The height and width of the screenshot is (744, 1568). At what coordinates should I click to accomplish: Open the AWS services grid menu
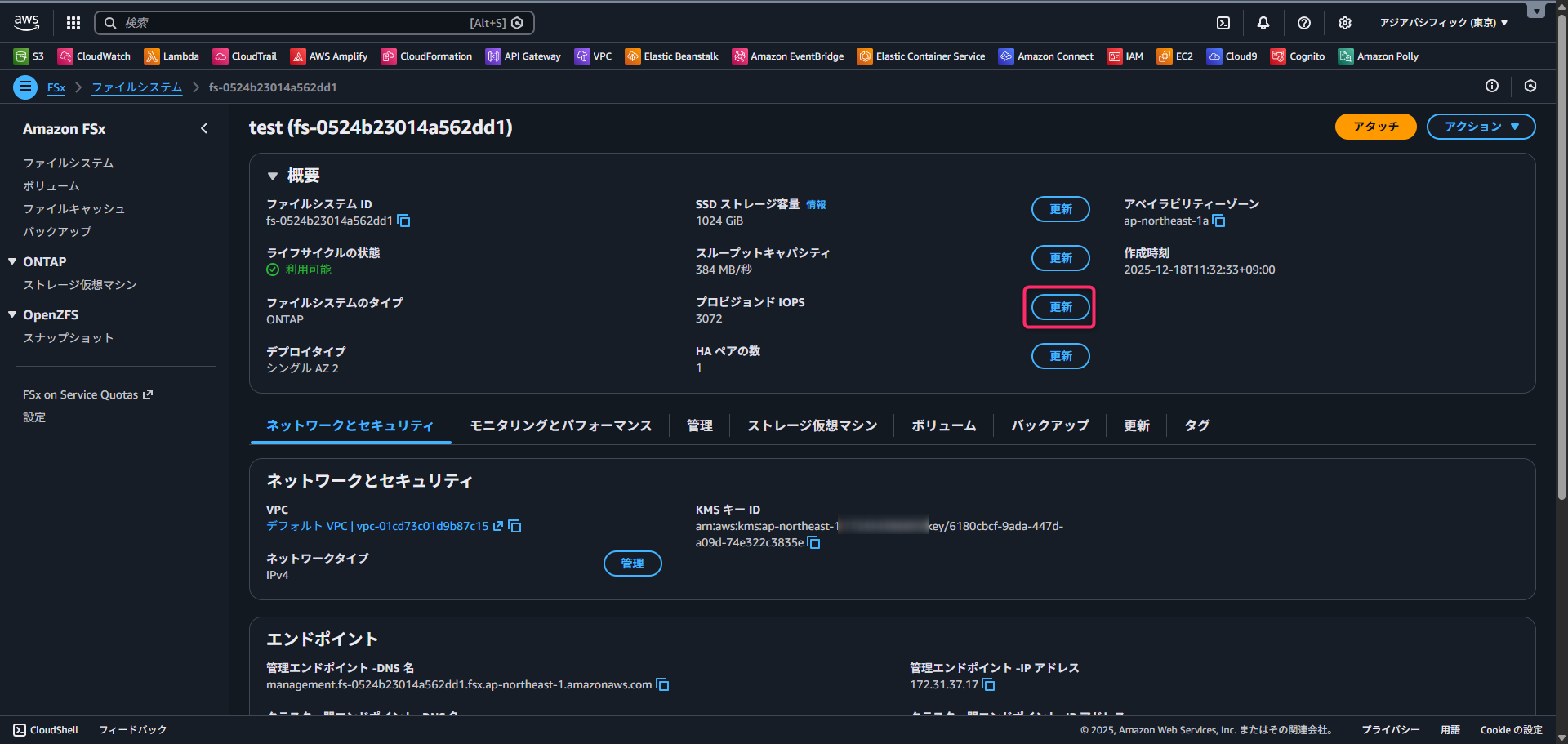(x=73, y=23)
